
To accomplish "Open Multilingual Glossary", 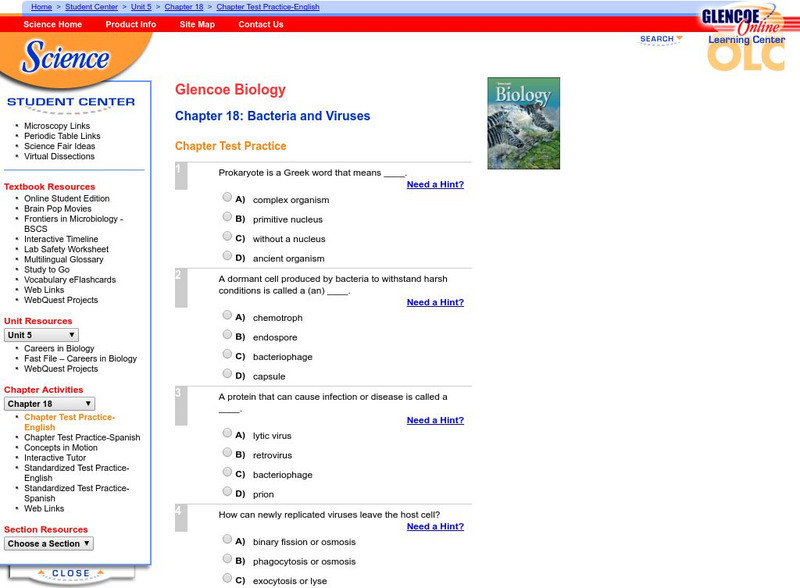I will [x=64, y=259].
